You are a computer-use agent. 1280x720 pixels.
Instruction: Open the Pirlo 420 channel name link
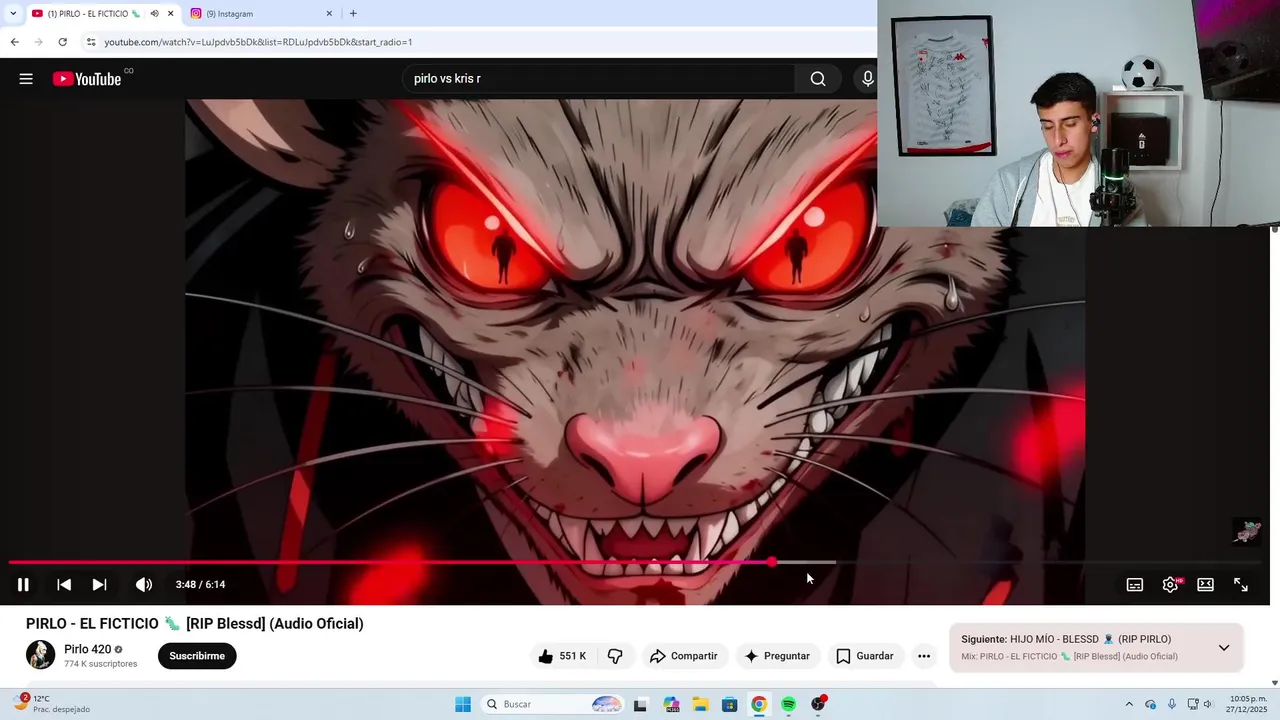click(88, 649)
